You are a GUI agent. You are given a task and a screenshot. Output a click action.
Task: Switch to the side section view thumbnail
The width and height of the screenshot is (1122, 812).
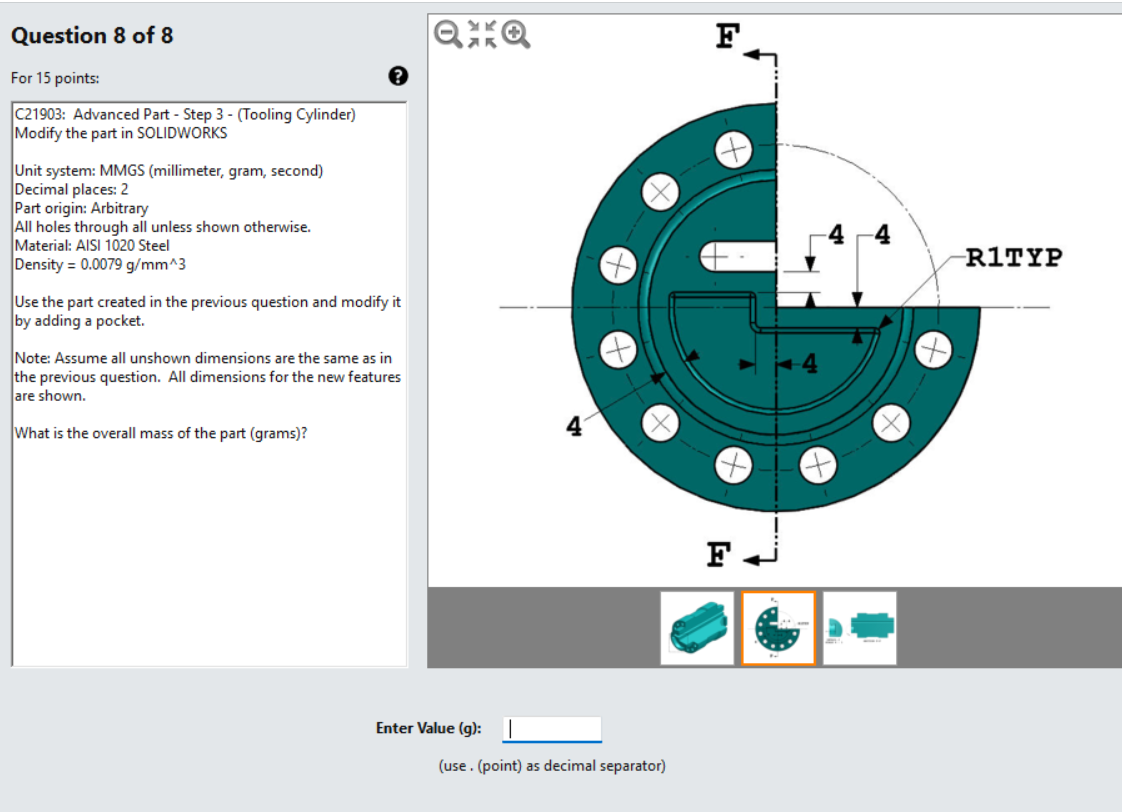pos(860,627)
